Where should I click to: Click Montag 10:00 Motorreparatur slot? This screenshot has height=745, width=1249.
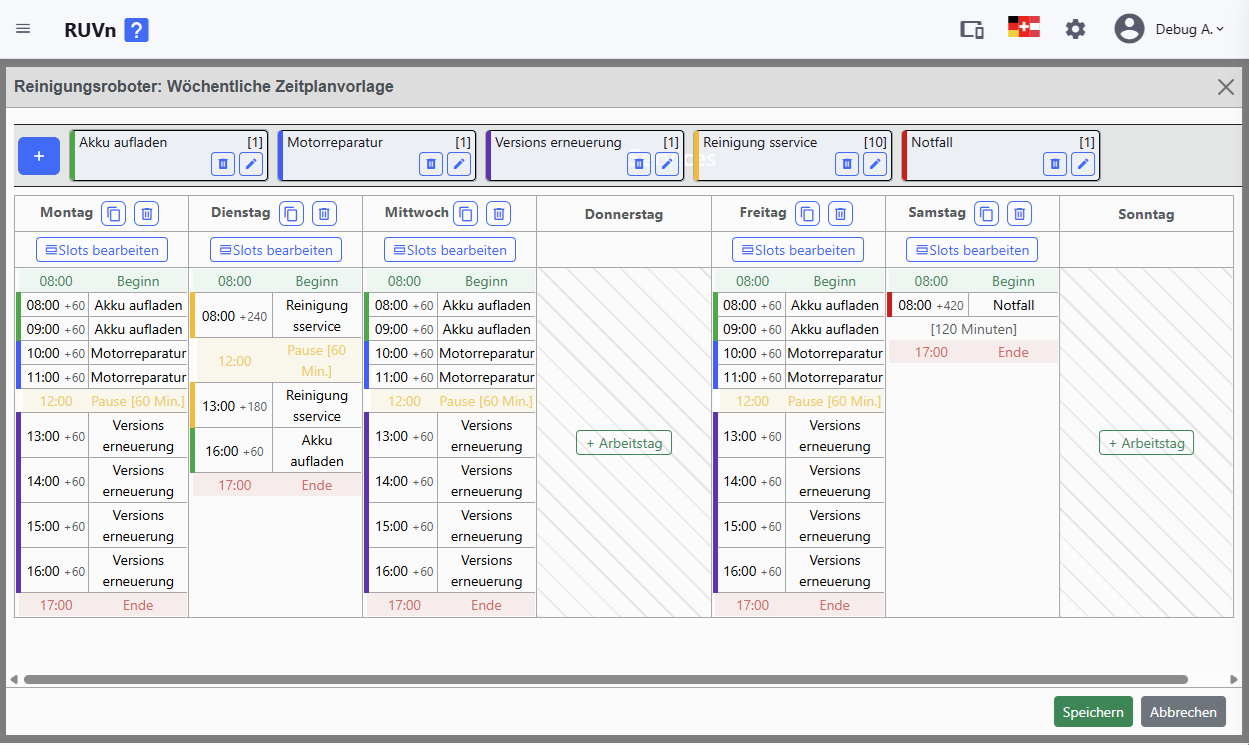(x=102, y=353)
